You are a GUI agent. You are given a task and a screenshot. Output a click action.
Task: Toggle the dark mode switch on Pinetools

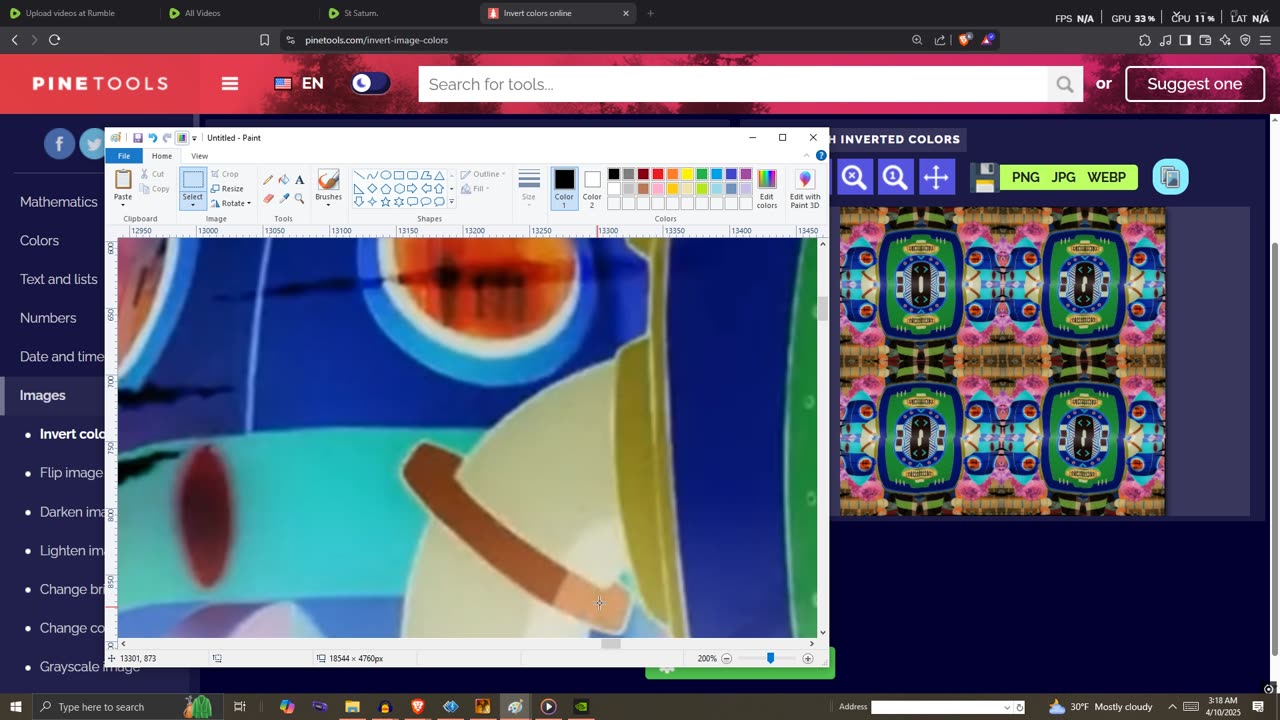(370, 84)
